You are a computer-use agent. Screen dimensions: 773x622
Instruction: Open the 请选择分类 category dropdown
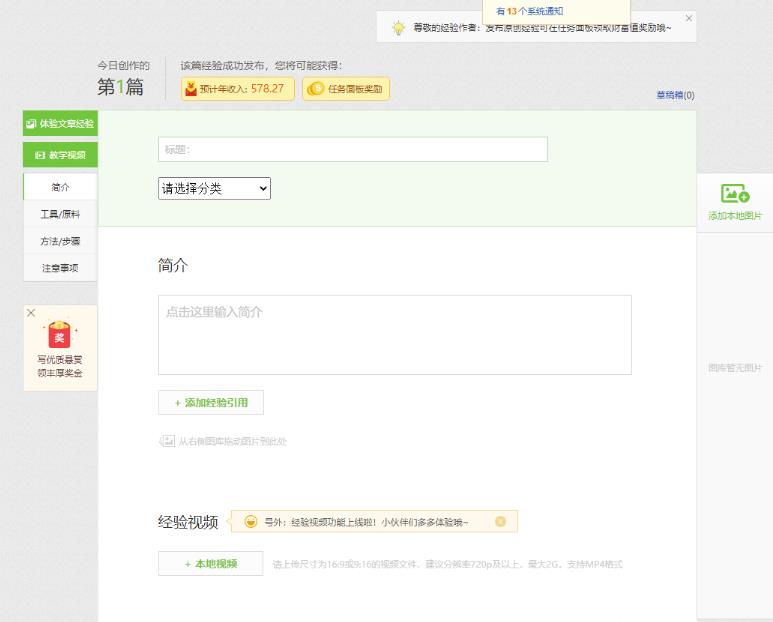pyautogui.click(x=214, y=188)
